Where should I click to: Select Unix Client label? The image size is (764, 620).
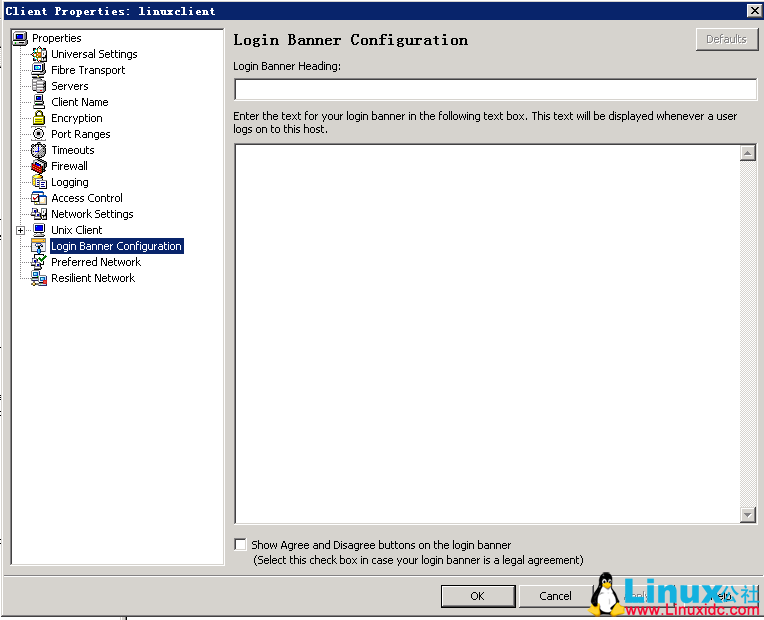click(77, 230)
